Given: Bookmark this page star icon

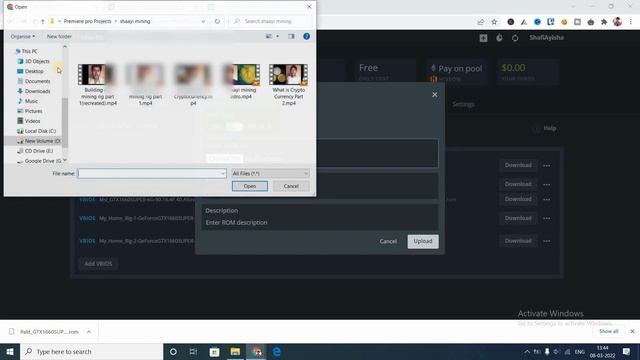Looking at the screenshot, I should click(494, 22).
